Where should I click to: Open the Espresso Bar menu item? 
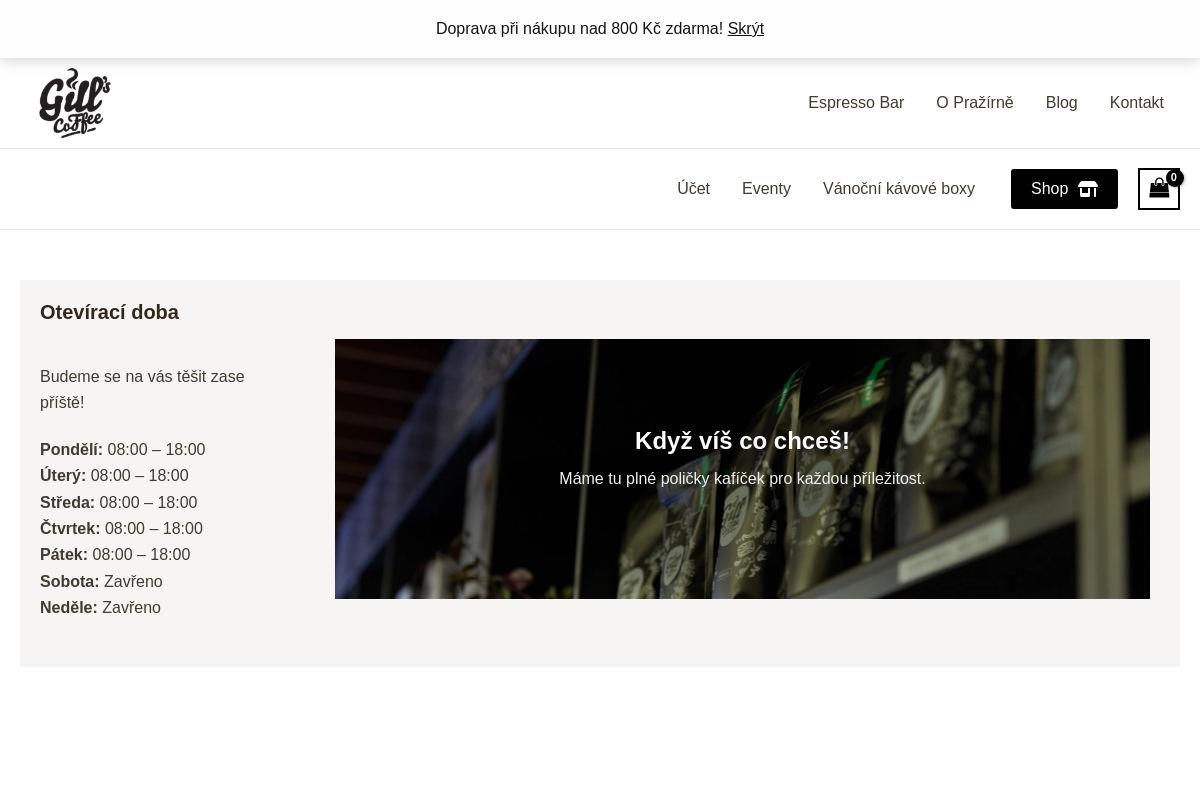point(856,103)
